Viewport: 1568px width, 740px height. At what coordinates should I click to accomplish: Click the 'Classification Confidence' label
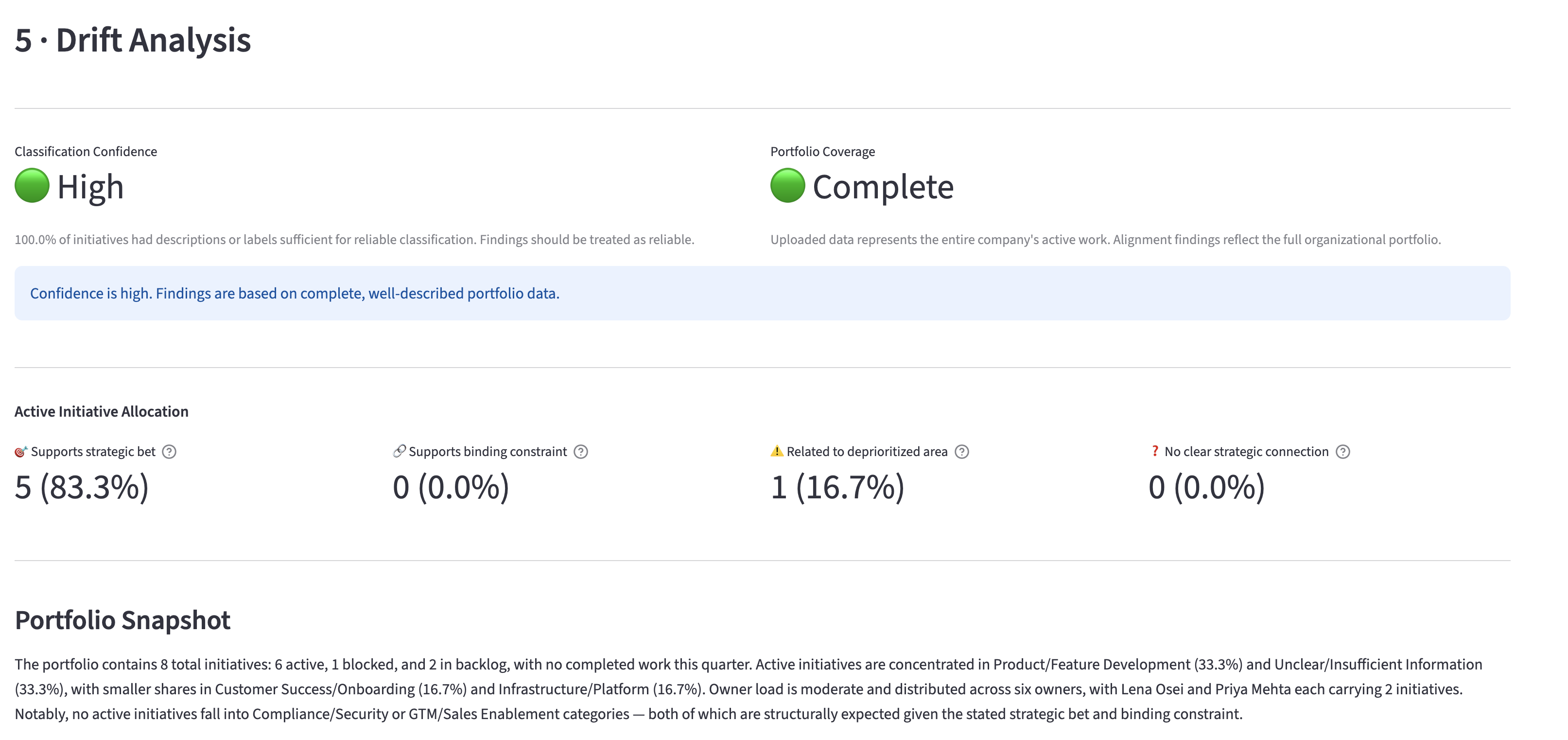click(86, 151)
